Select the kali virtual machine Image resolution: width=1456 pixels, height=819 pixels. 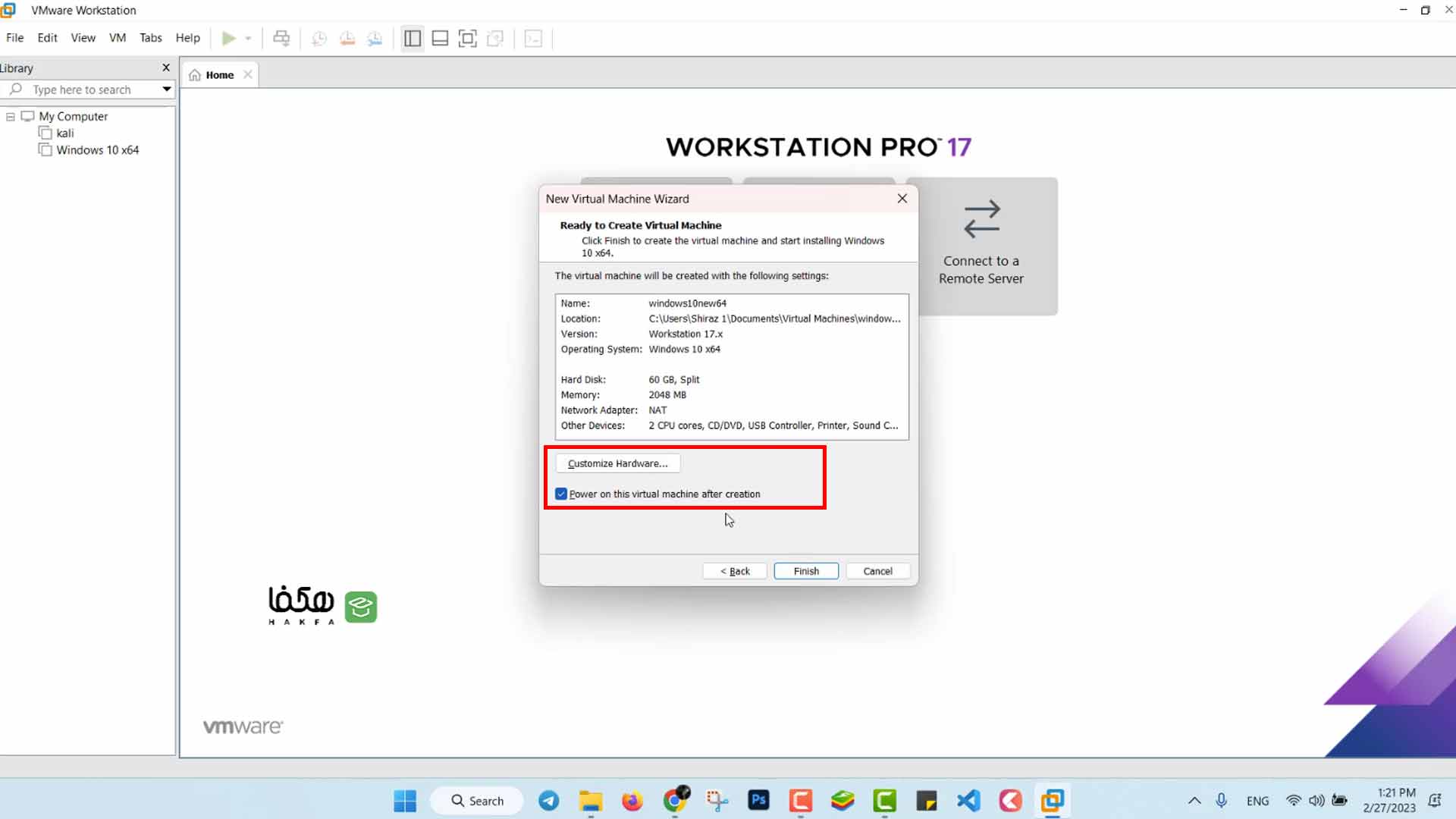tap(65, 133)
